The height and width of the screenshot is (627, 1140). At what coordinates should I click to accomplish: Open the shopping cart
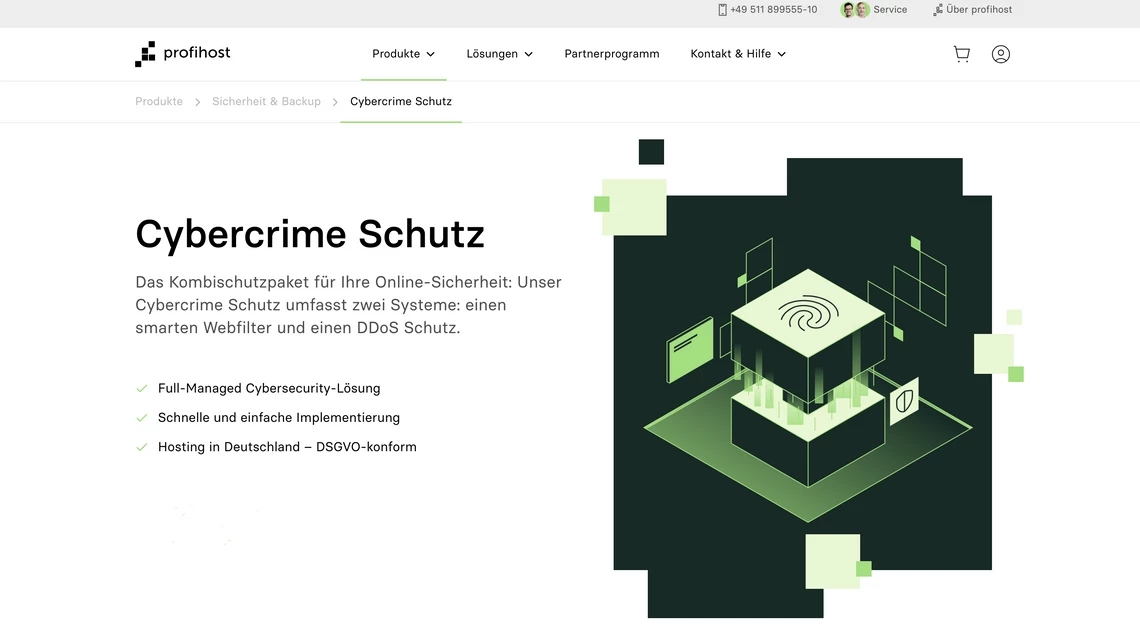961,54
